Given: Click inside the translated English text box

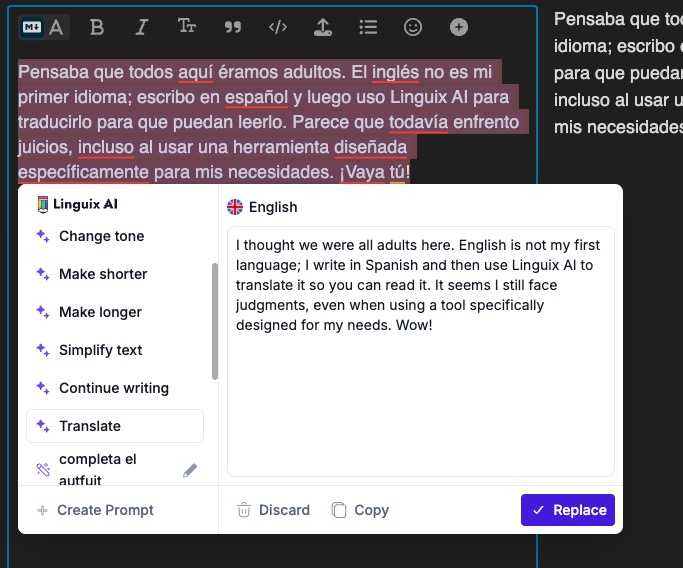Looking at the screenshot, I should pyautogui.click(x=421, y=351).
